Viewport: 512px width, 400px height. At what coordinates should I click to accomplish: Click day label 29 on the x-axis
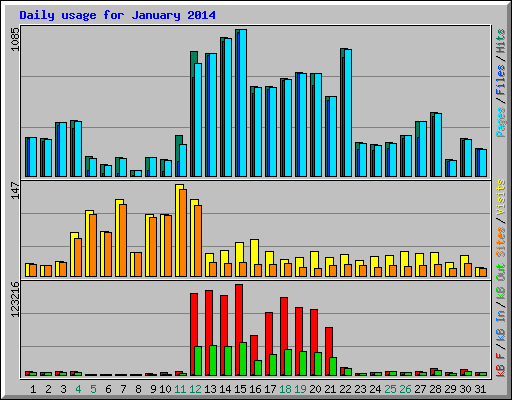(450, 389)
